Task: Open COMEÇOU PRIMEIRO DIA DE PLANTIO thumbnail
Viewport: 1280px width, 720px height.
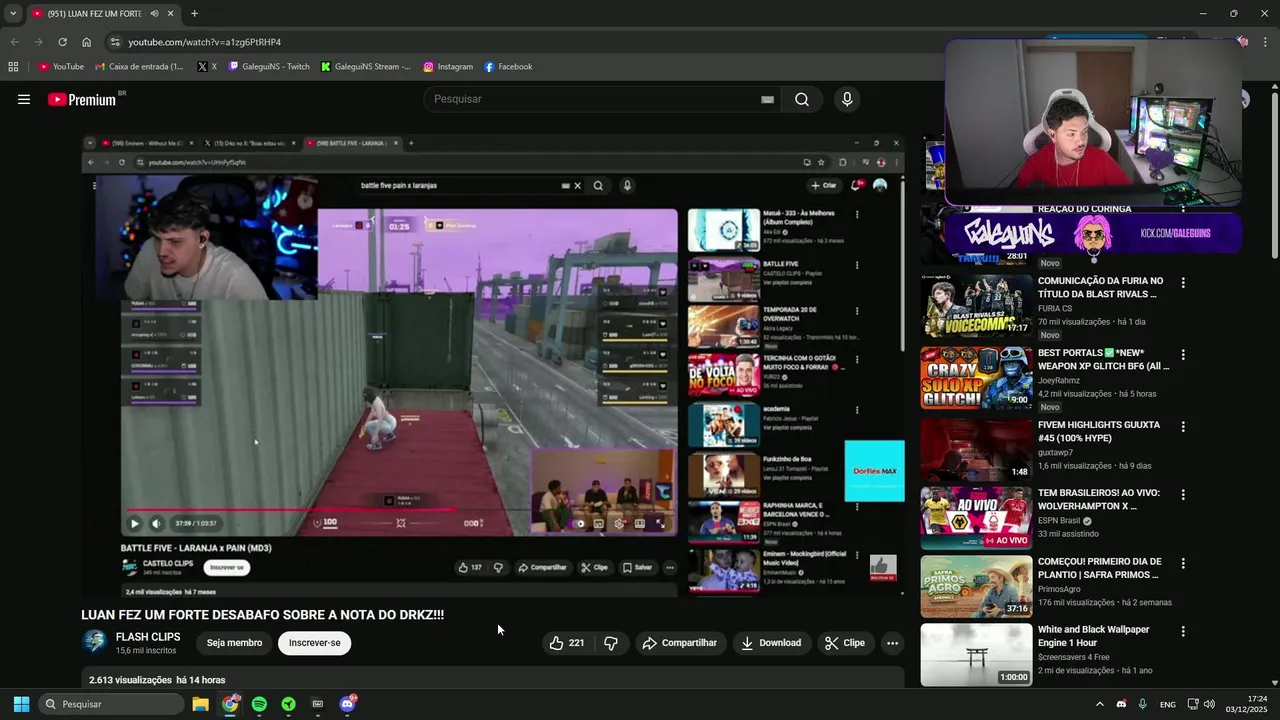Action: tap(976, 586)
